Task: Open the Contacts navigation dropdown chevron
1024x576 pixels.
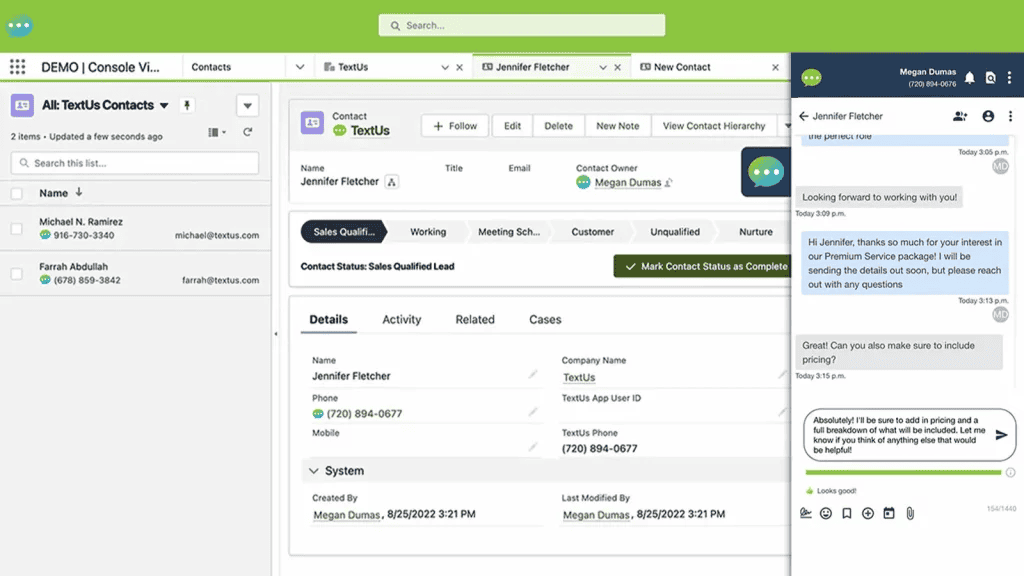Action: coord(300,67)
